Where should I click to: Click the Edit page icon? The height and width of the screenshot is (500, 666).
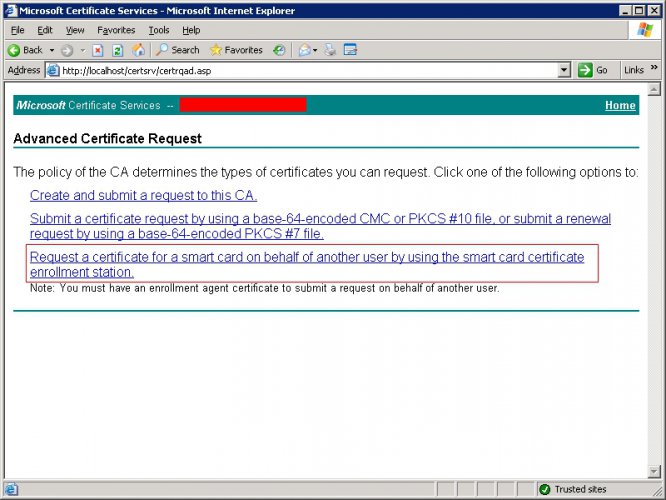pos(350,50)
